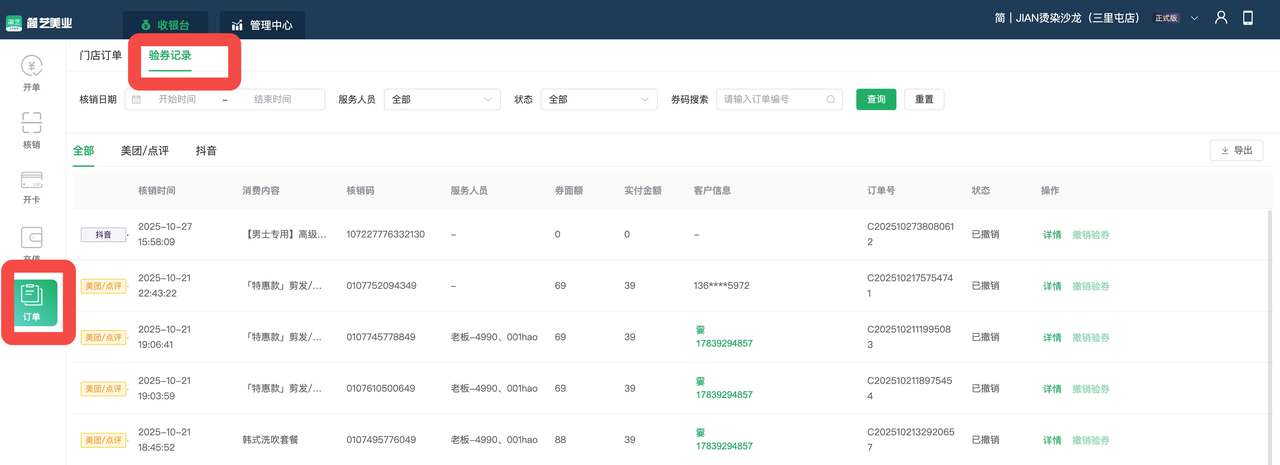The height and width of the screenshot is (465, 1280).
Task: Click the user profile icon in header
Action: (1220, 18)
